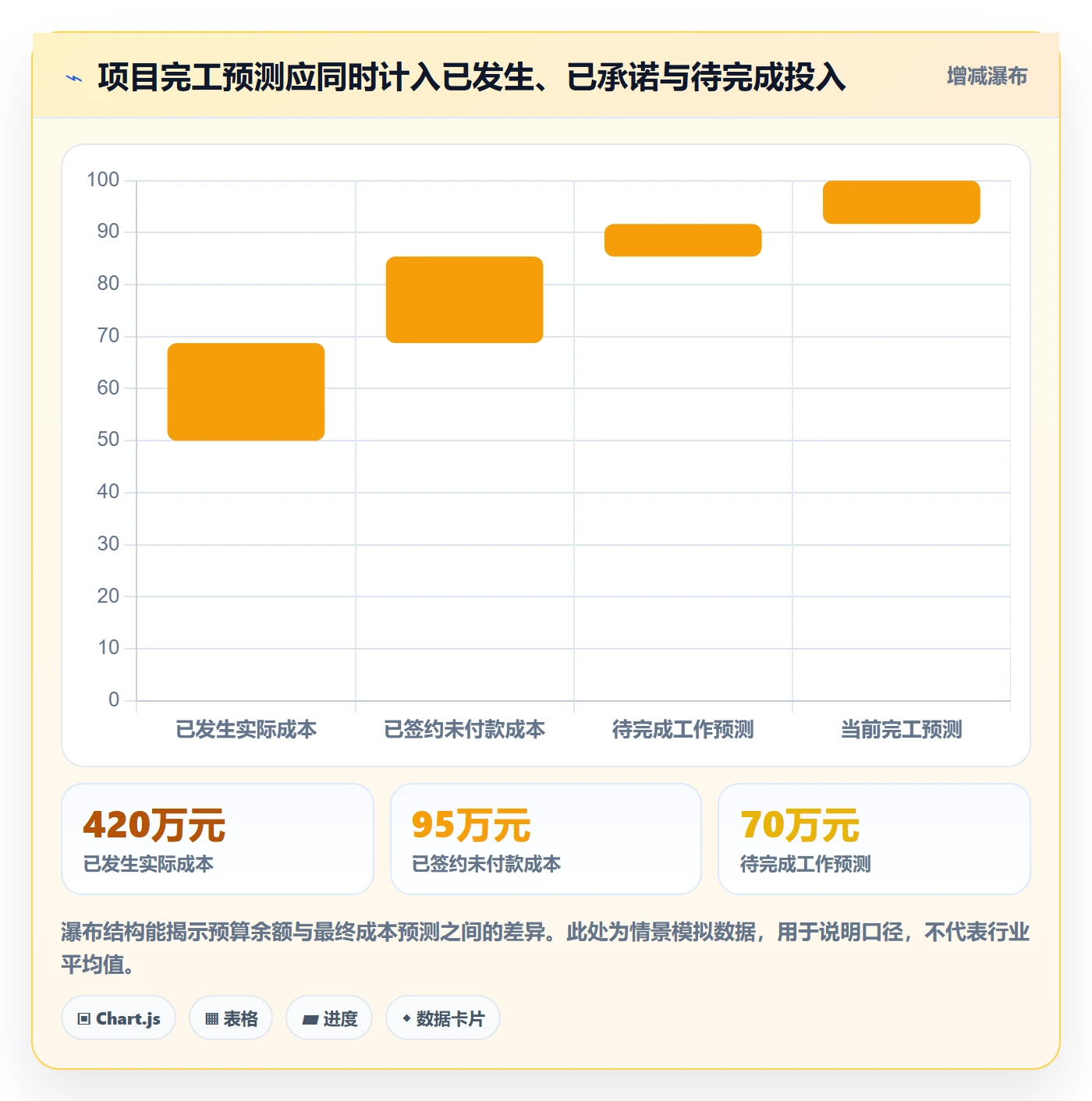Click the 已签约未付款成本 waterfall bar

click(464, 299)
